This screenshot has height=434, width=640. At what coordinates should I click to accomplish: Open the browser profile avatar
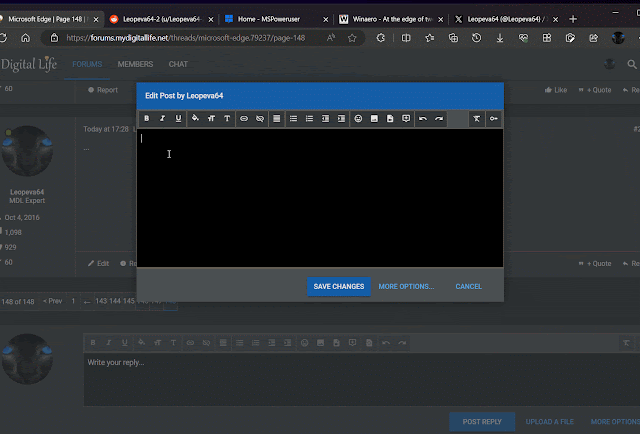coord(618,38)
